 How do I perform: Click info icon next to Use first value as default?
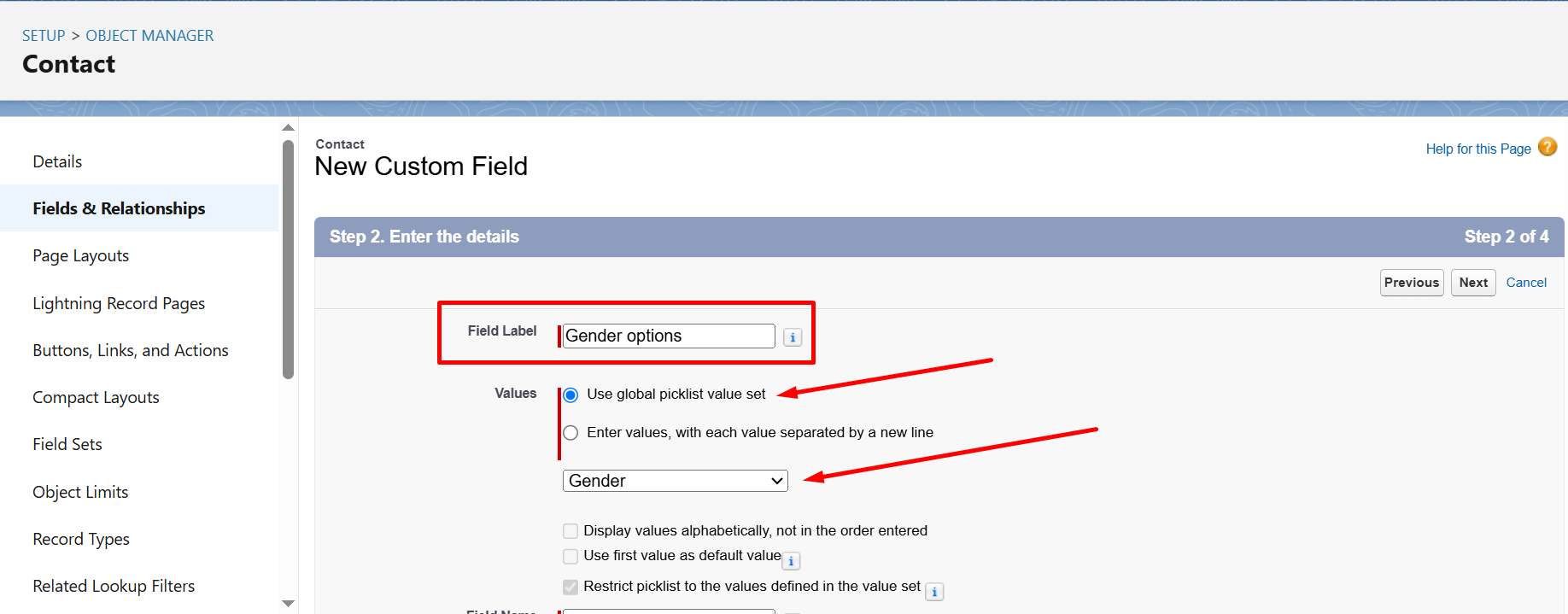tap(792, 561)
